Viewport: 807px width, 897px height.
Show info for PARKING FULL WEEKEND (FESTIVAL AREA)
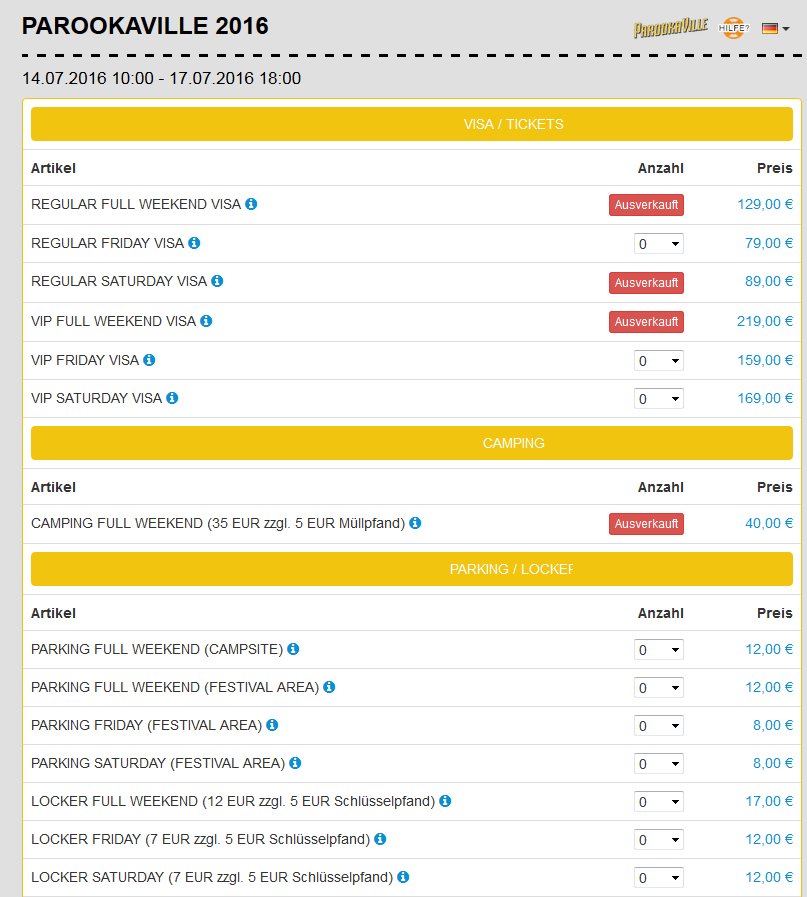[329, 686]
